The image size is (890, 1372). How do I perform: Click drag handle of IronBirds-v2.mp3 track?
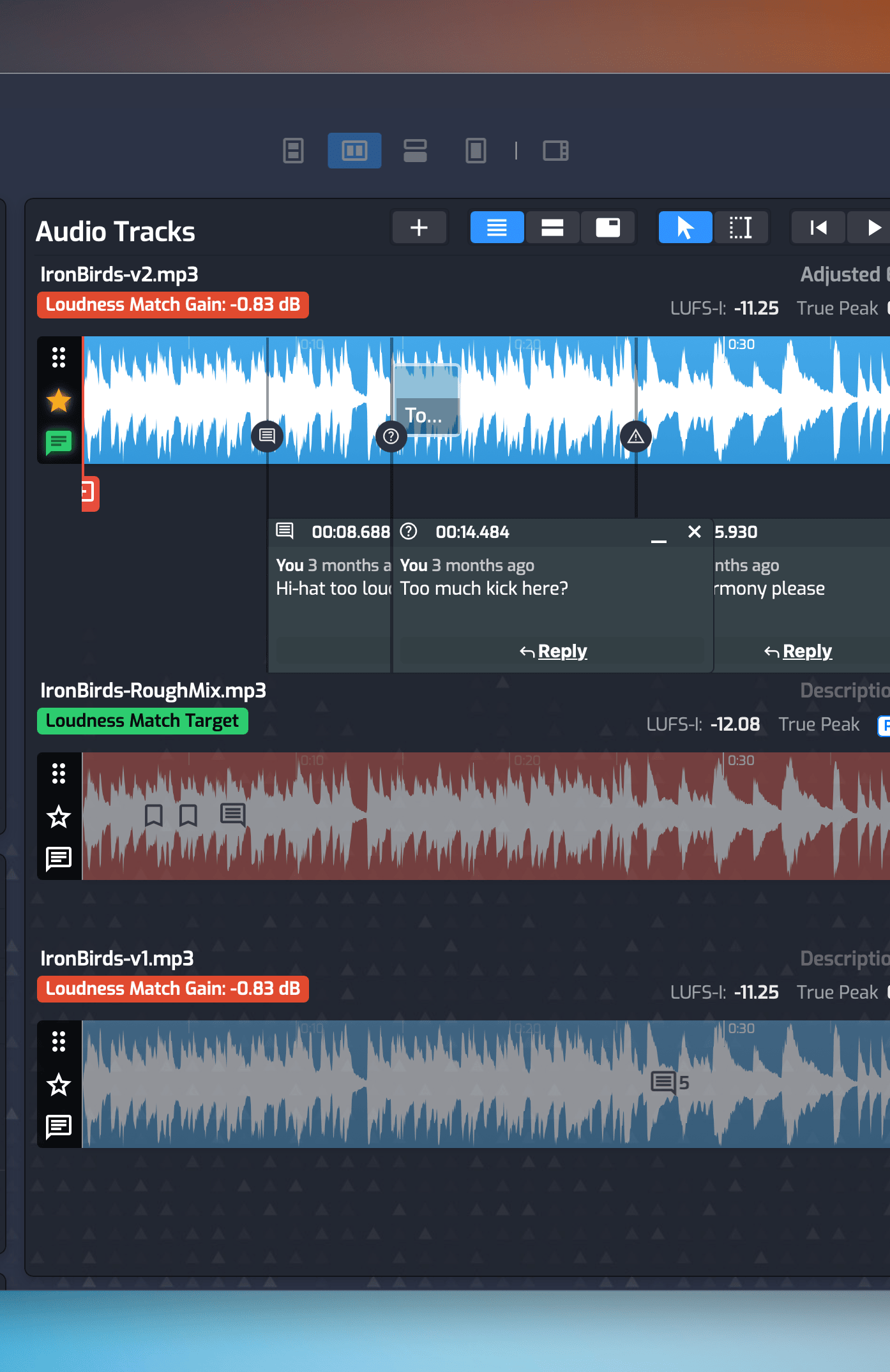[x=59, y=357]
